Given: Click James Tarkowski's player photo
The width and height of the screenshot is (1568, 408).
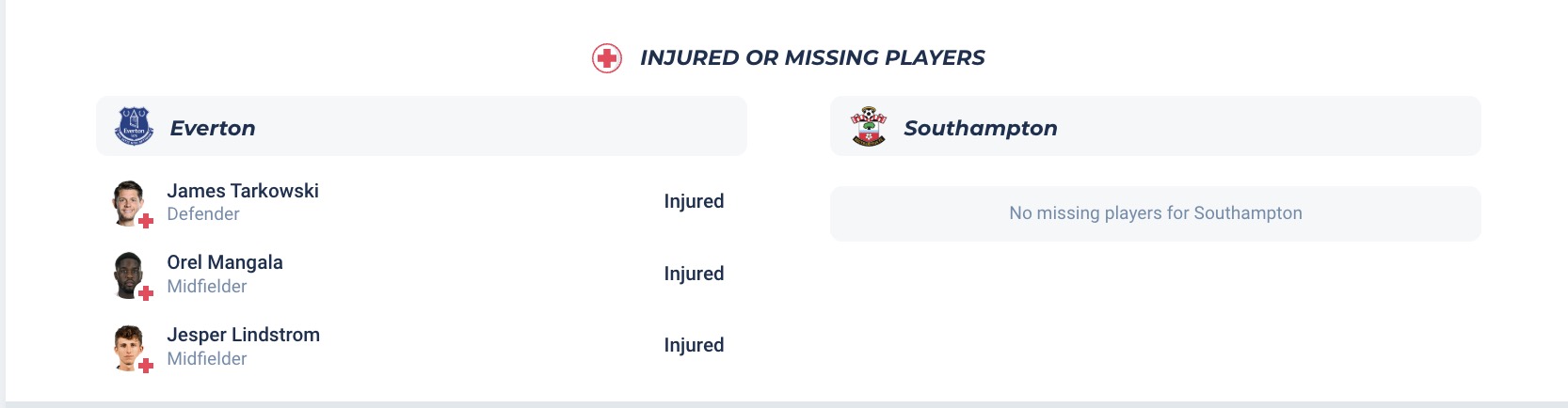Looking at the screenshot, I should pyautogui.click(x=128, y=201).
